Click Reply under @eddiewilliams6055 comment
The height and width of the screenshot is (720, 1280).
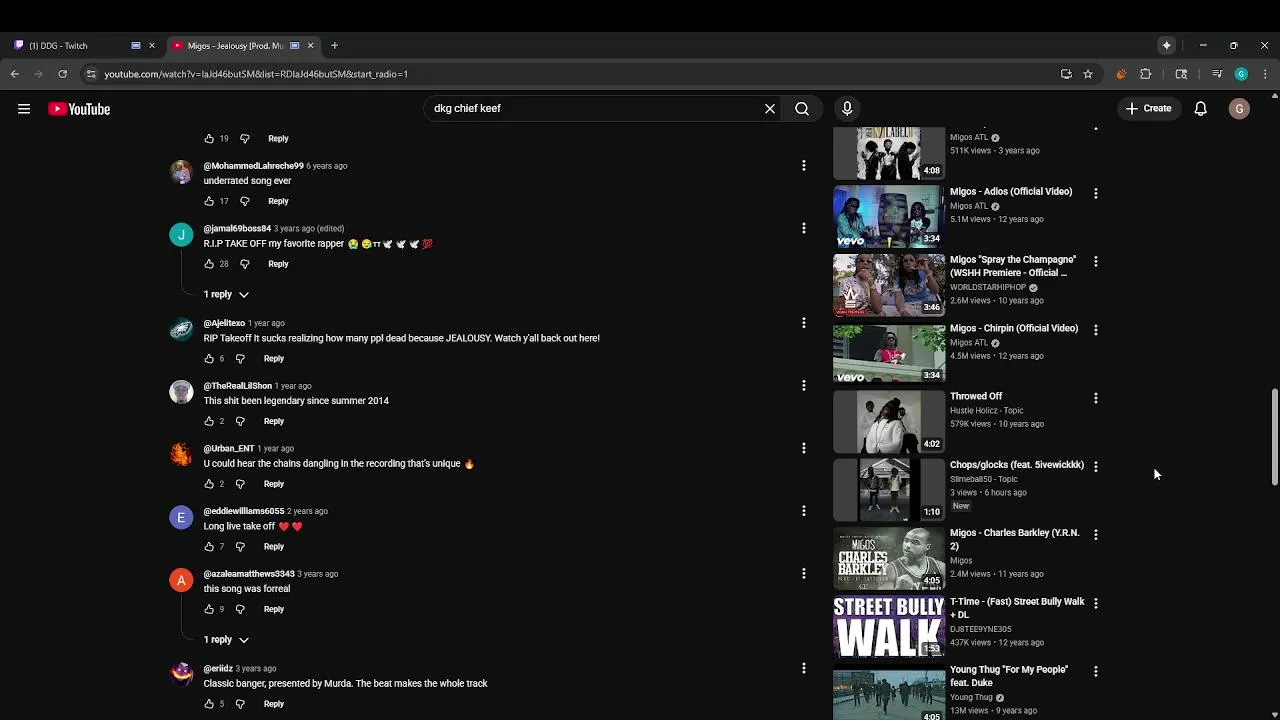coord(274,546)
